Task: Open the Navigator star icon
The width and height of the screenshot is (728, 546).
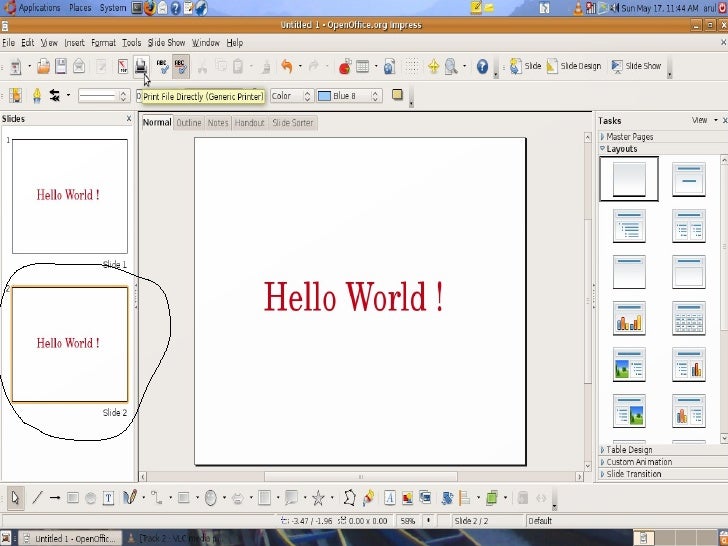Action: [433, 66]
